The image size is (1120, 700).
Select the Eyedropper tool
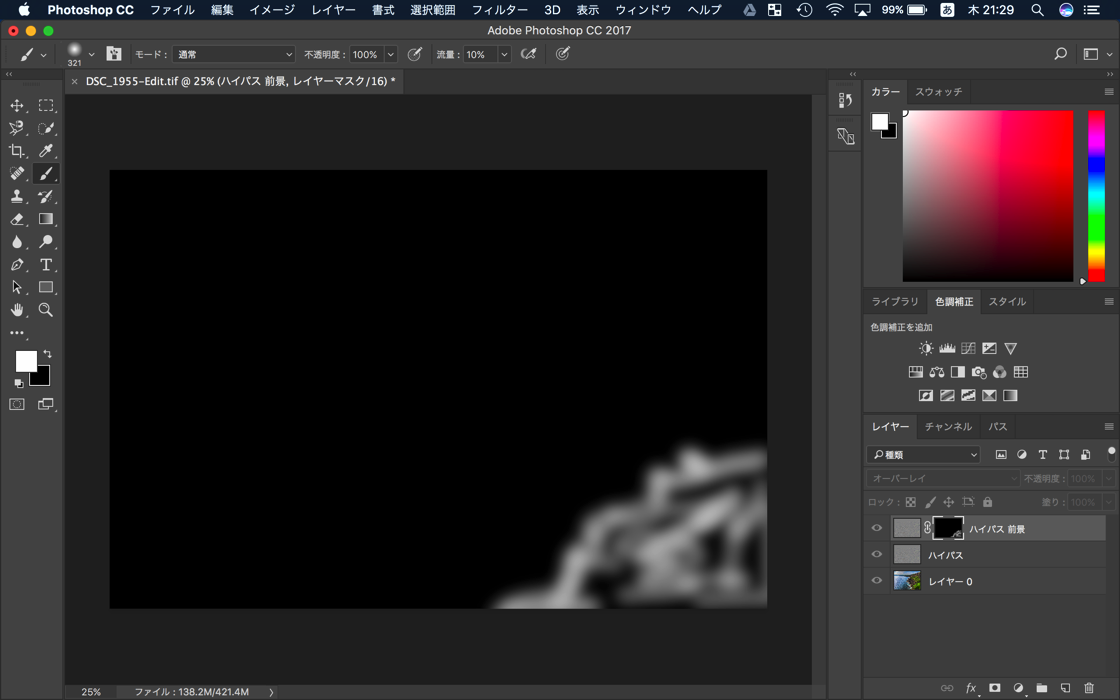point(46,151)
